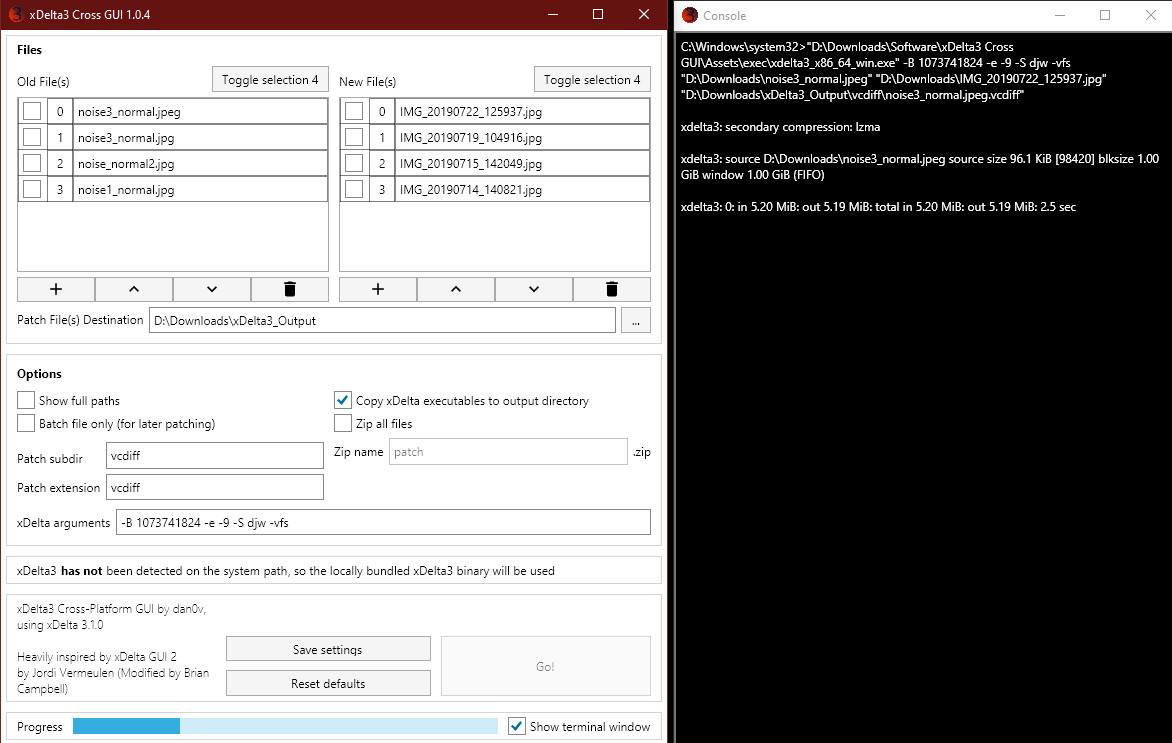Image resolution: width=1172 pixels, height=743 pixels.
Task: Check the box for noise3_normal.jpeg
Action: (x=31, y=111)
